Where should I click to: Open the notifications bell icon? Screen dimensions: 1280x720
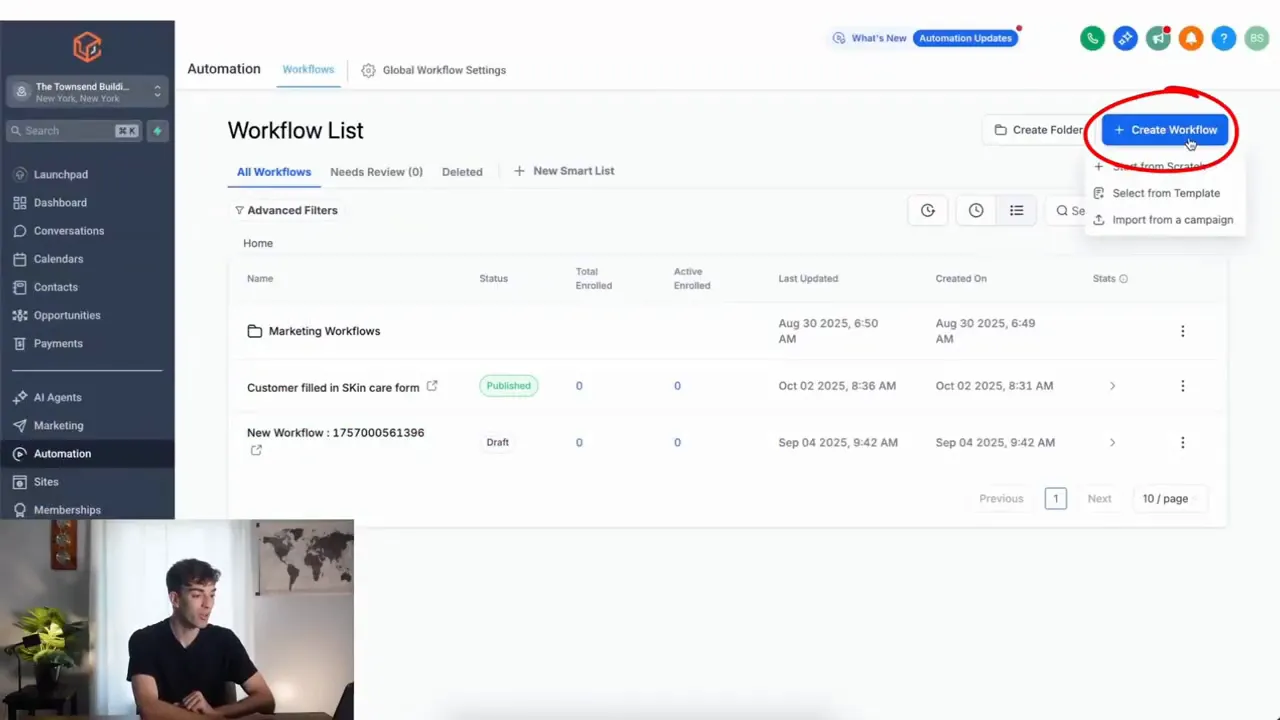(x=1191, y=38)
